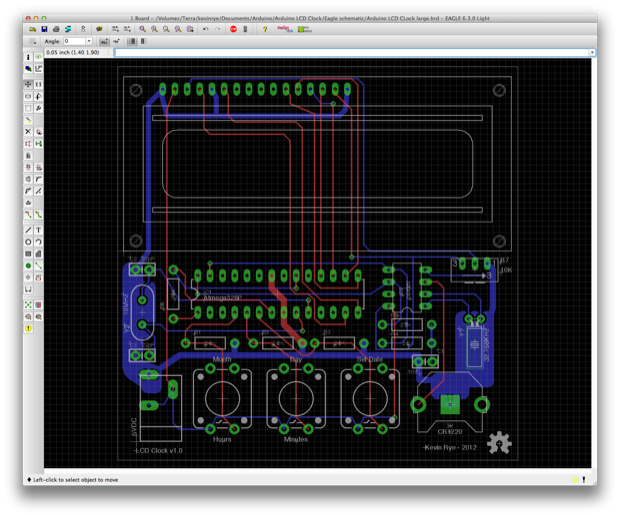The height and width of the screenshot is (517, 620).
Task: Select the Via (green dot) tool
Action: pyautogui.click(x=28, y=266)
